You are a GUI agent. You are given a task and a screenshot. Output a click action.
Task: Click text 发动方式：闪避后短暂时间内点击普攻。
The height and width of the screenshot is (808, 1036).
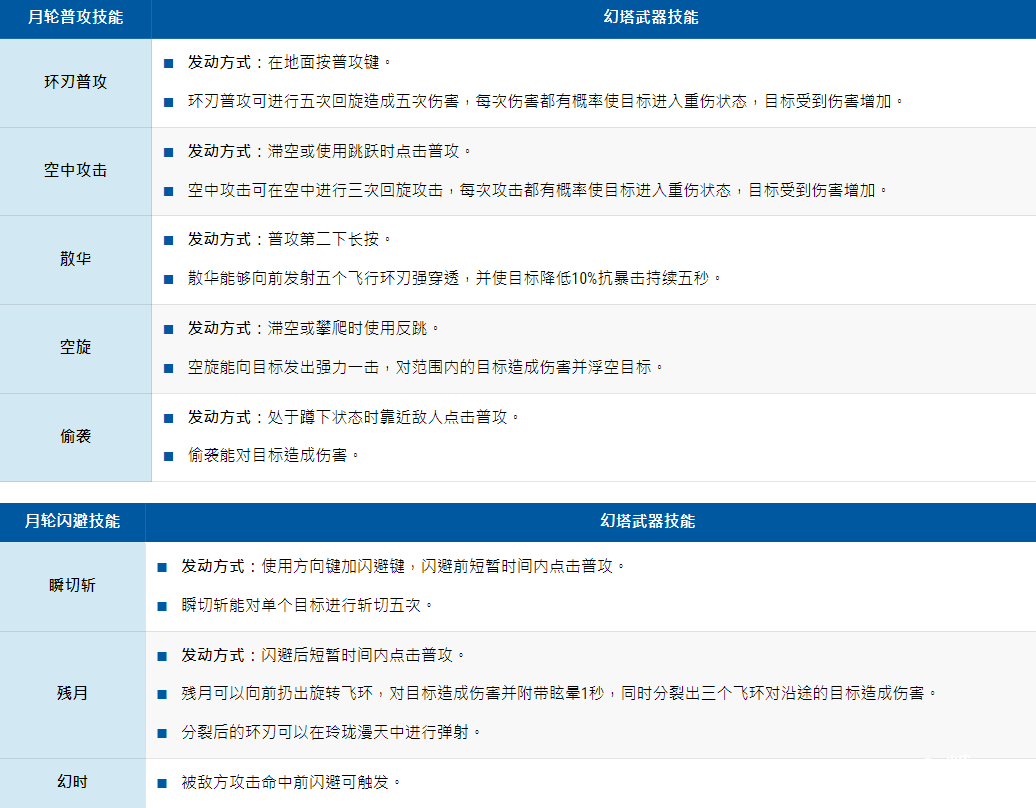(323, 655)
